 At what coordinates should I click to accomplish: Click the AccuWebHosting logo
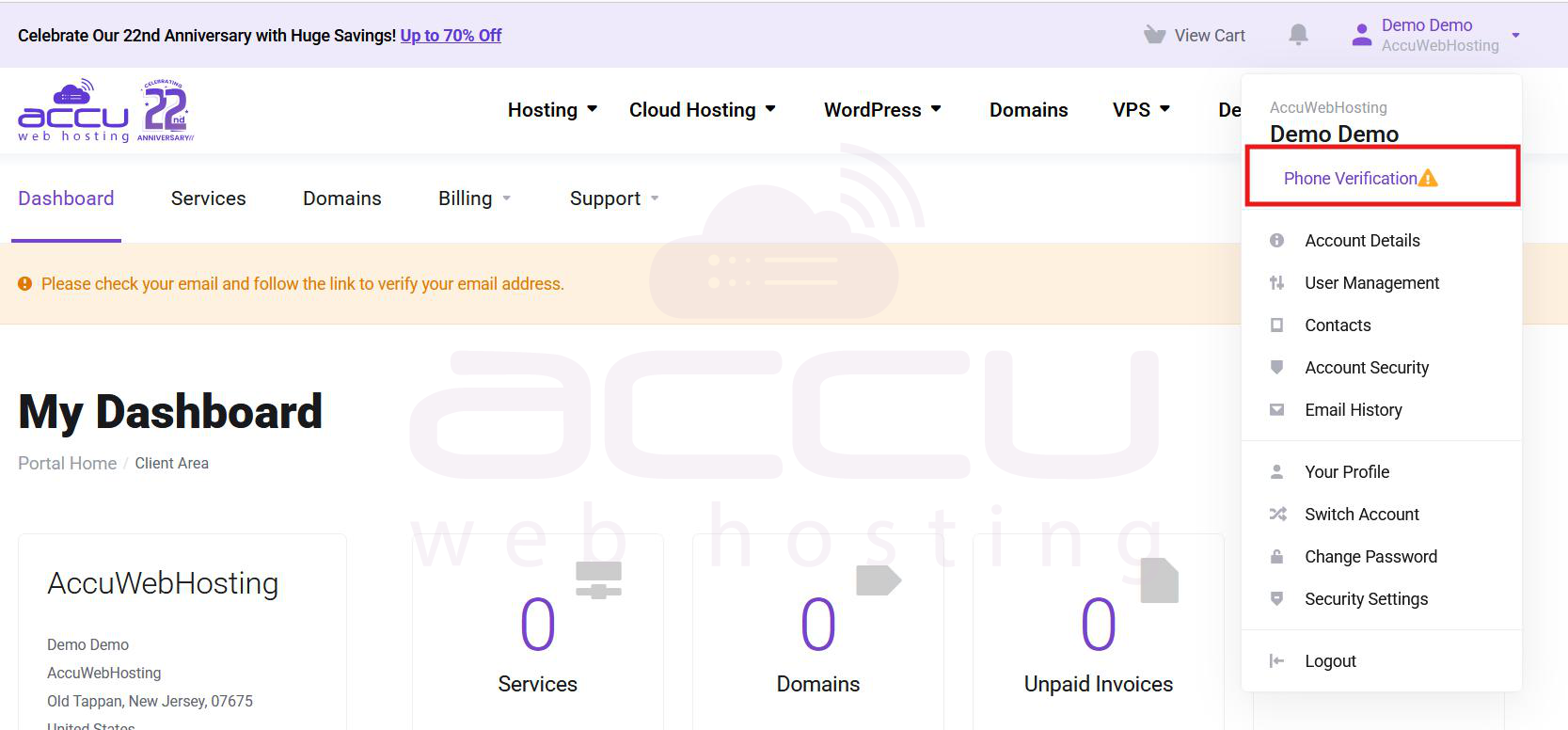[73, 111]
